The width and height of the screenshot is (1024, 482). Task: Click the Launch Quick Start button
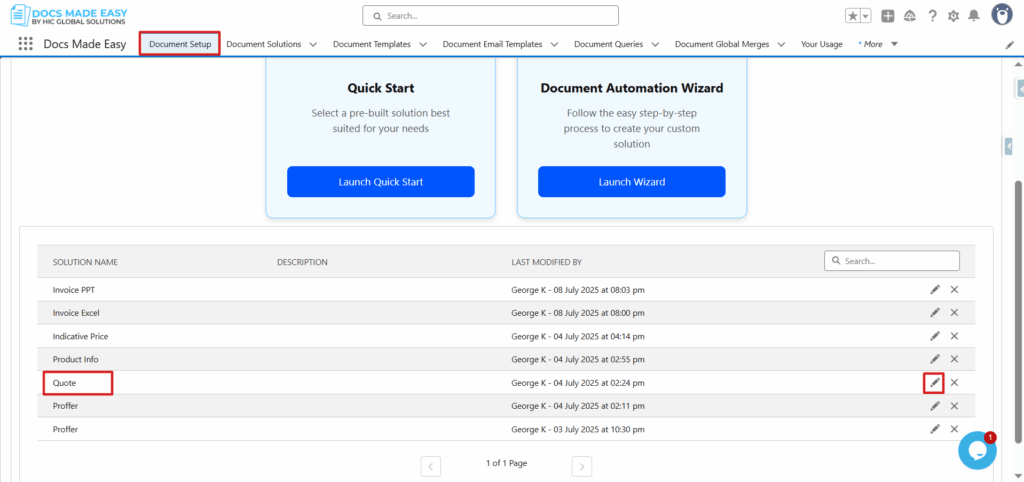click(381, 182)
